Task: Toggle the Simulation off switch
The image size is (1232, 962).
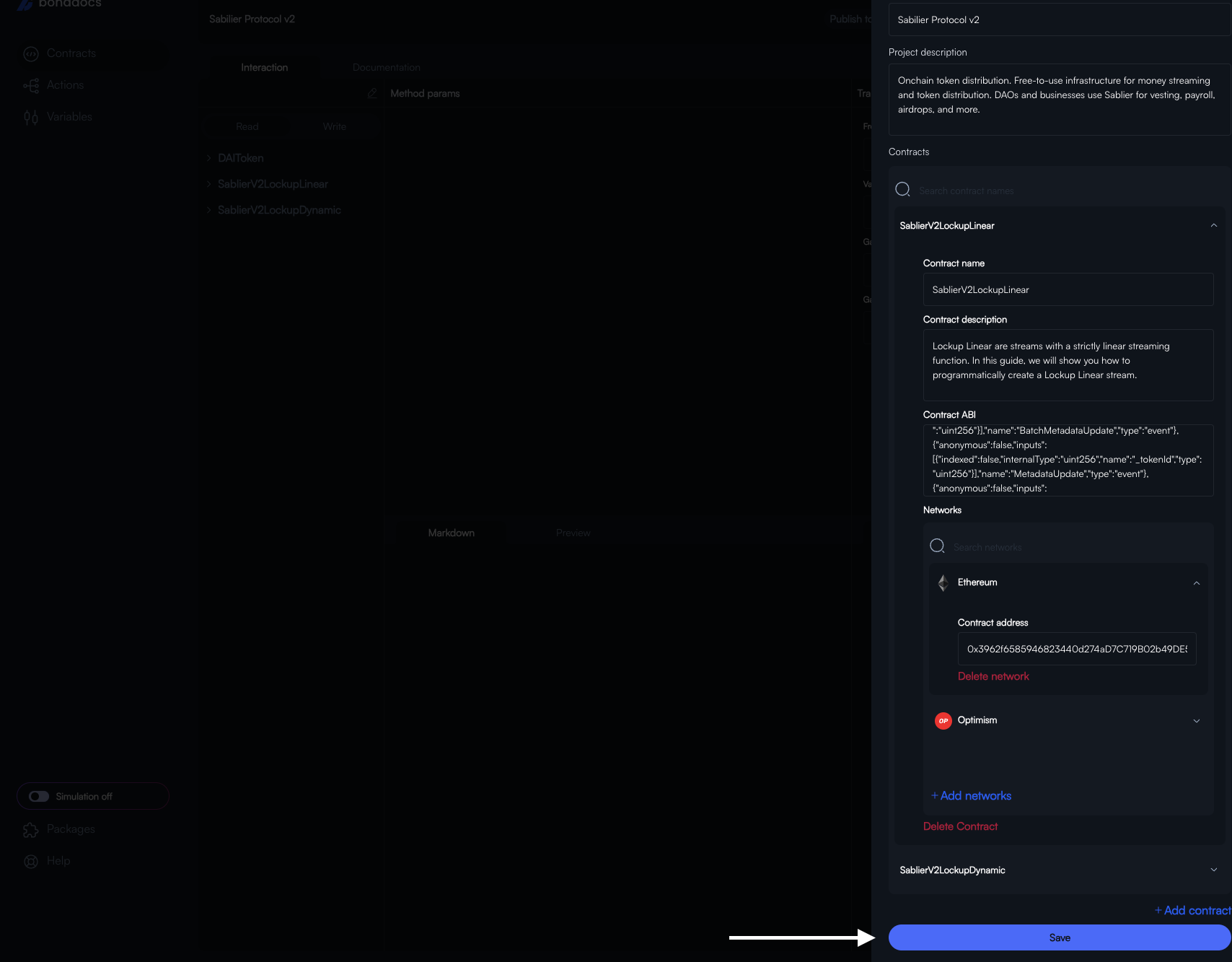Action: (x=39, y=796)
